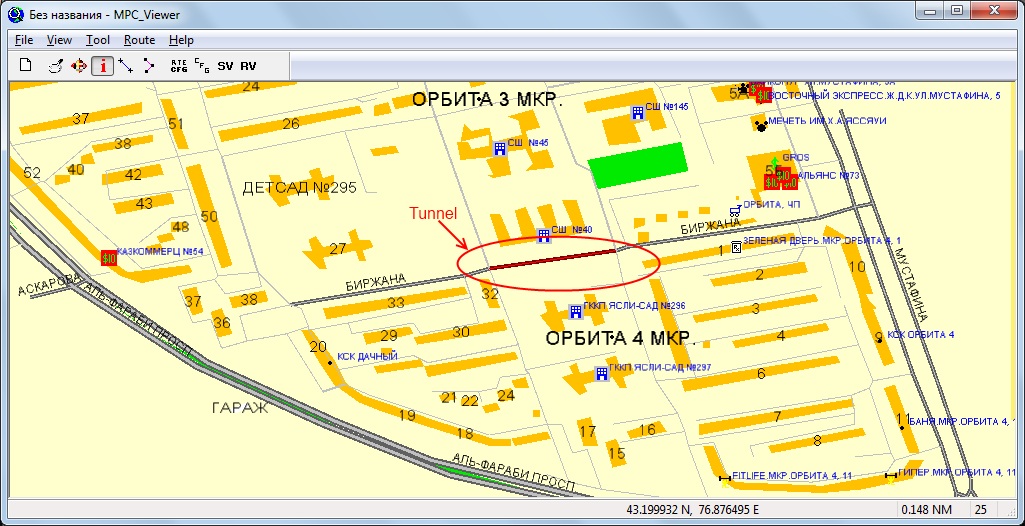Open the RTE CFG route settings
1025x526 pixels.
(x=179, y=66)
